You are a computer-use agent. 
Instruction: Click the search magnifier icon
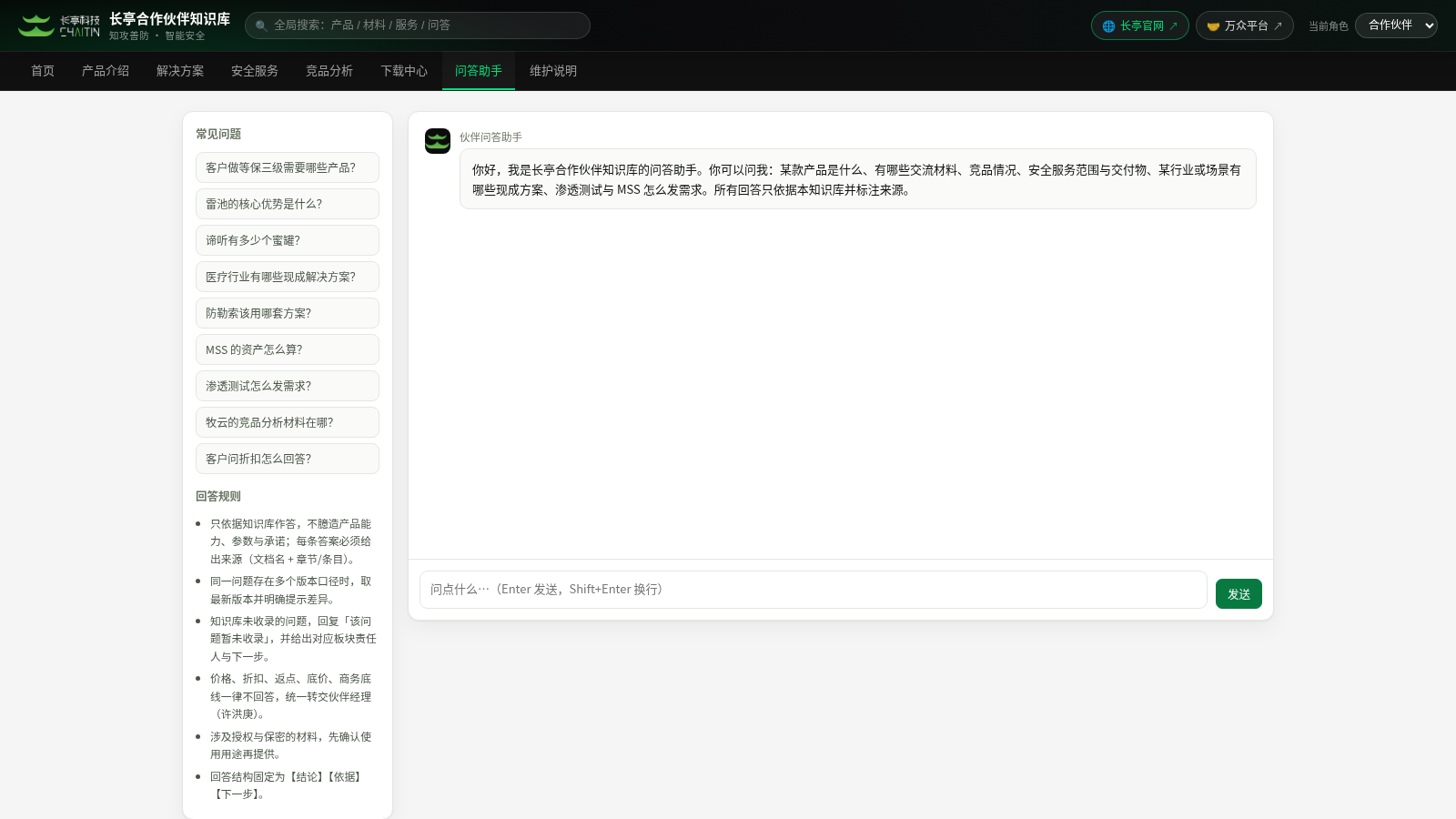pos(261,25)
